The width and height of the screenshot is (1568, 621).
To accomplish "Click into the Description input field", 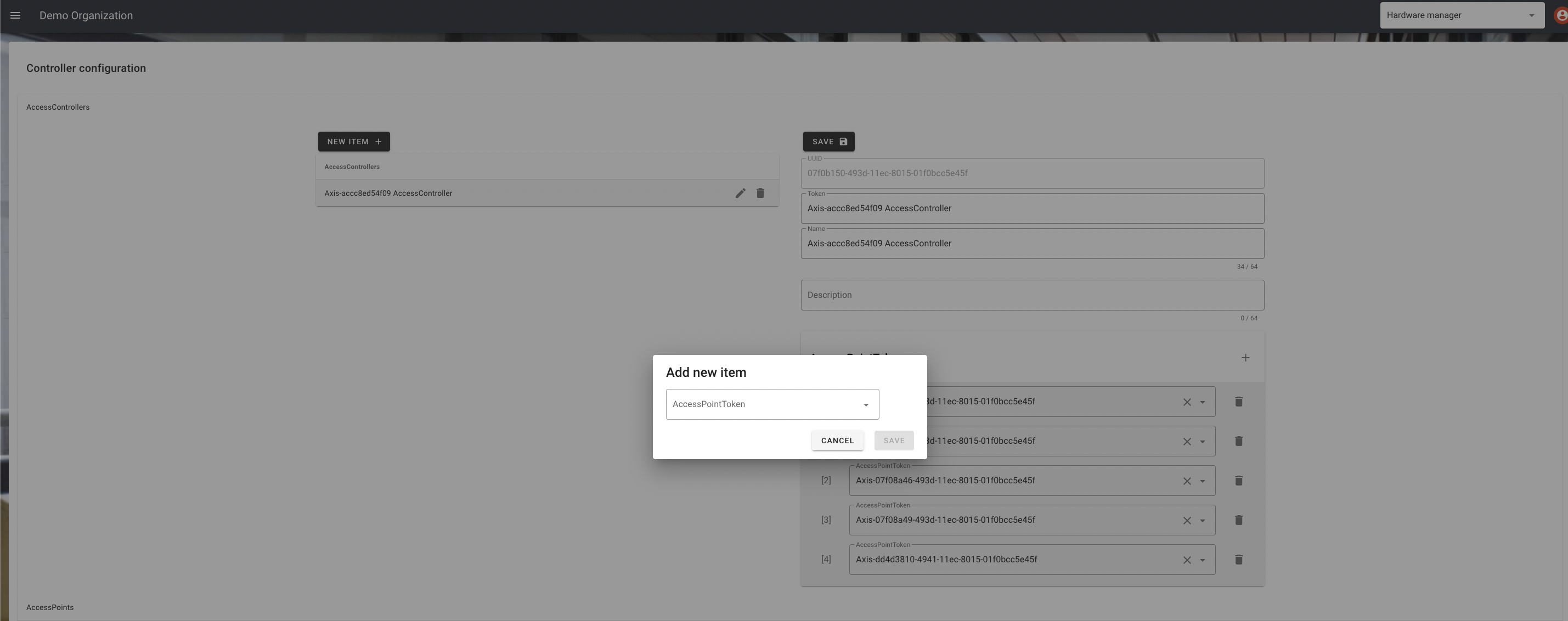I will click(1033, 295).
